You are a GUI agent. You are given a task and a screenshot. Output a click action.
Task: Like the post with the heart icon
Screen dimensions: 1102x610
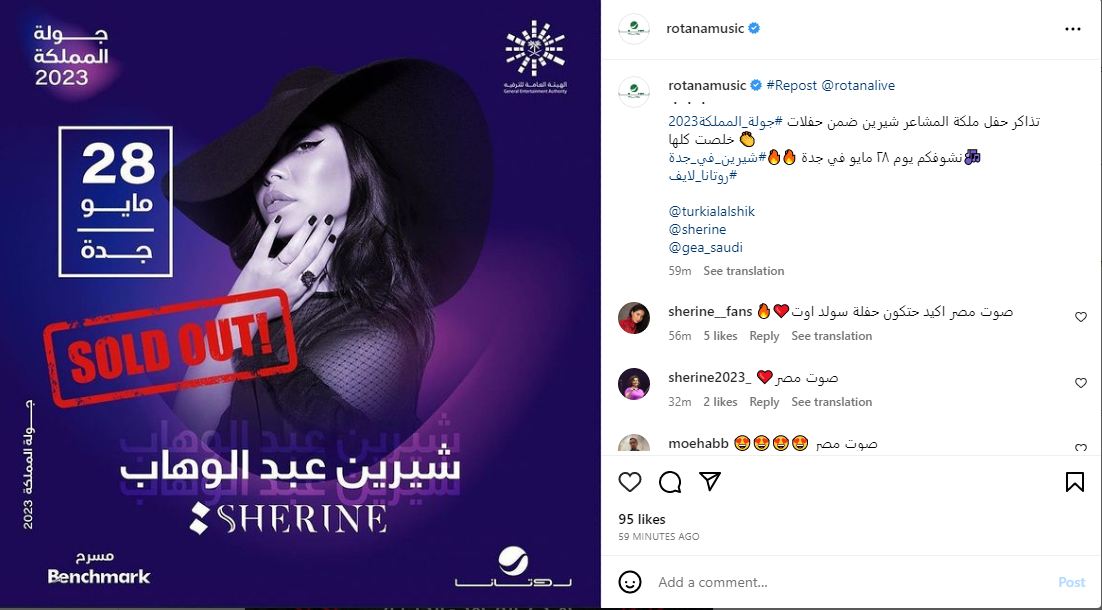(630, 482)
